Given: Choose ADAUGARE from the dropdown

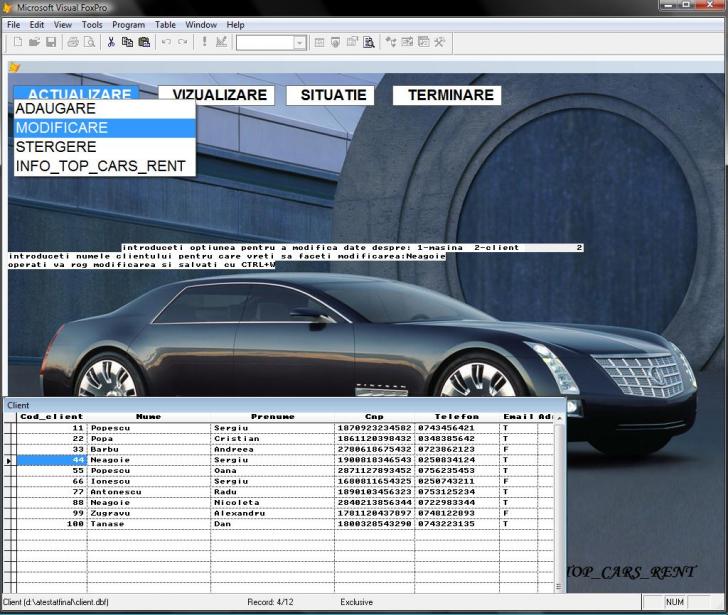Looking at the screenshot, I should tap(105, 109).
